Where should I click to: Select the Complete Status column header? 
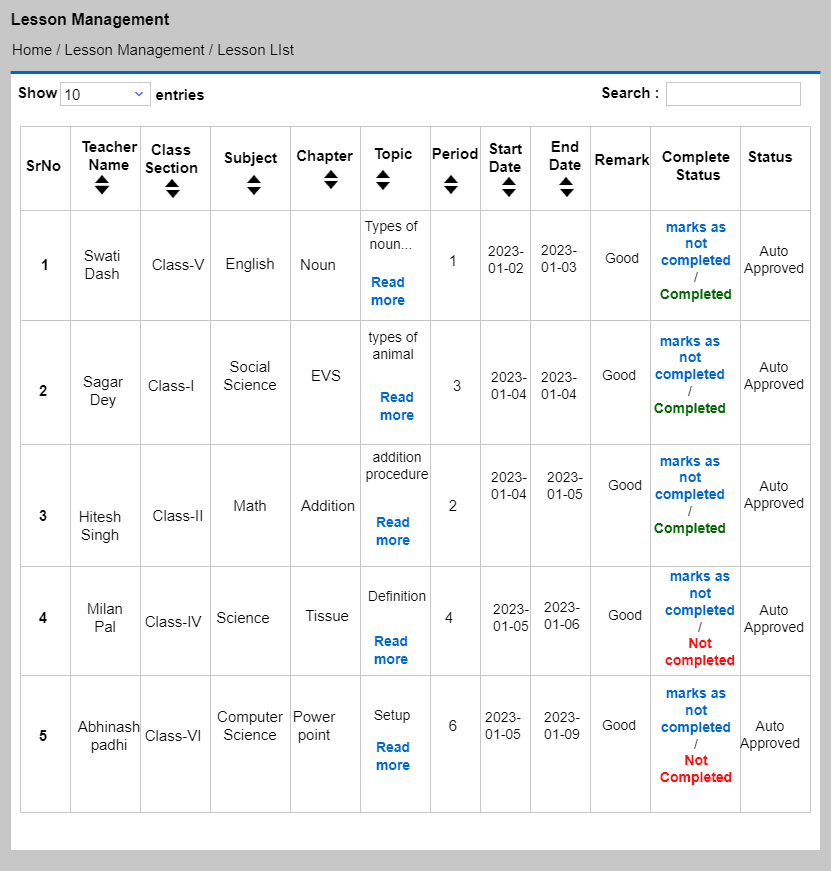(695, 166)
